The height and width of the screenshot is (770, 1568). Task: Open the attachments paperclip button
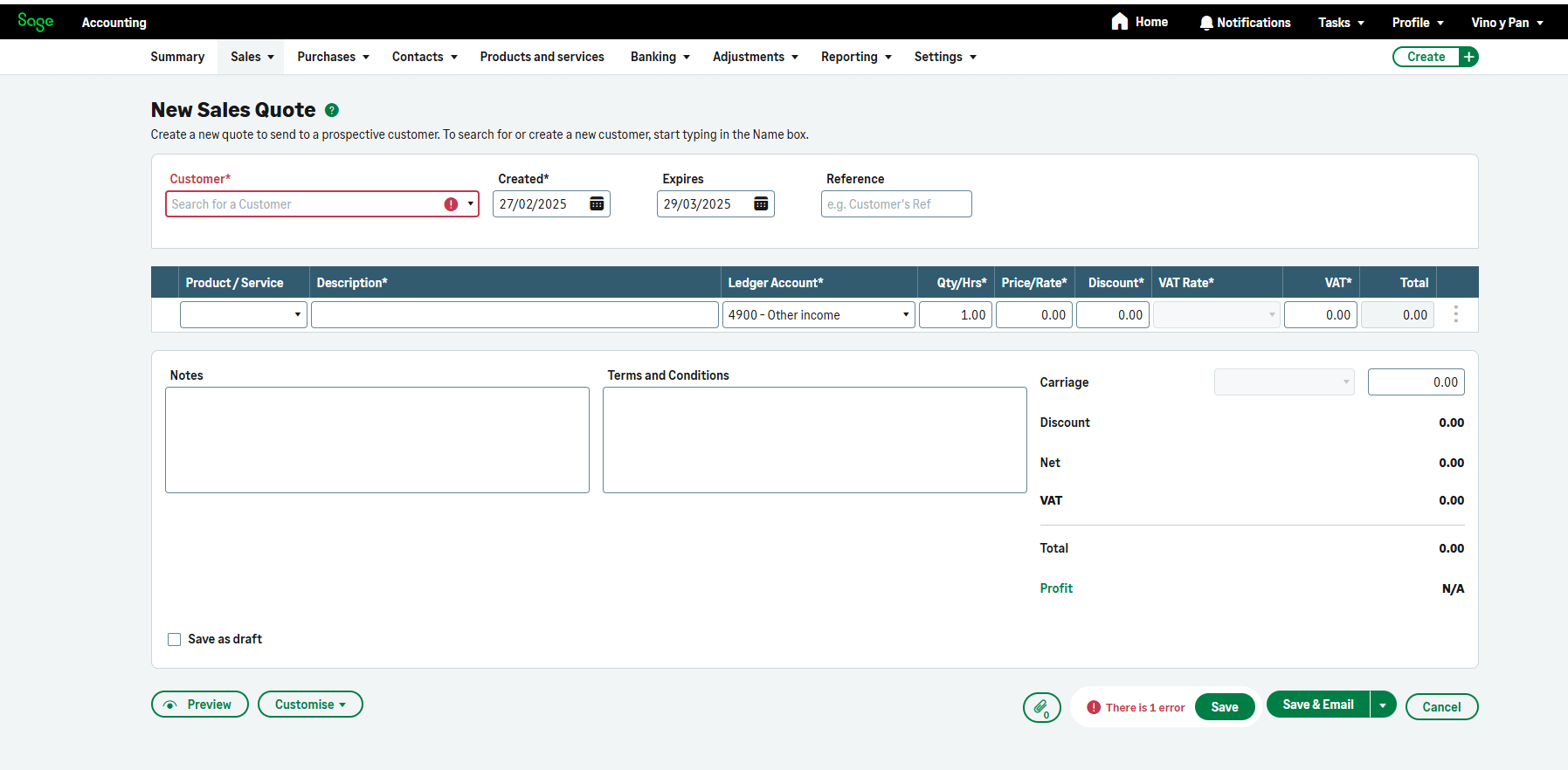point(1041,707)
